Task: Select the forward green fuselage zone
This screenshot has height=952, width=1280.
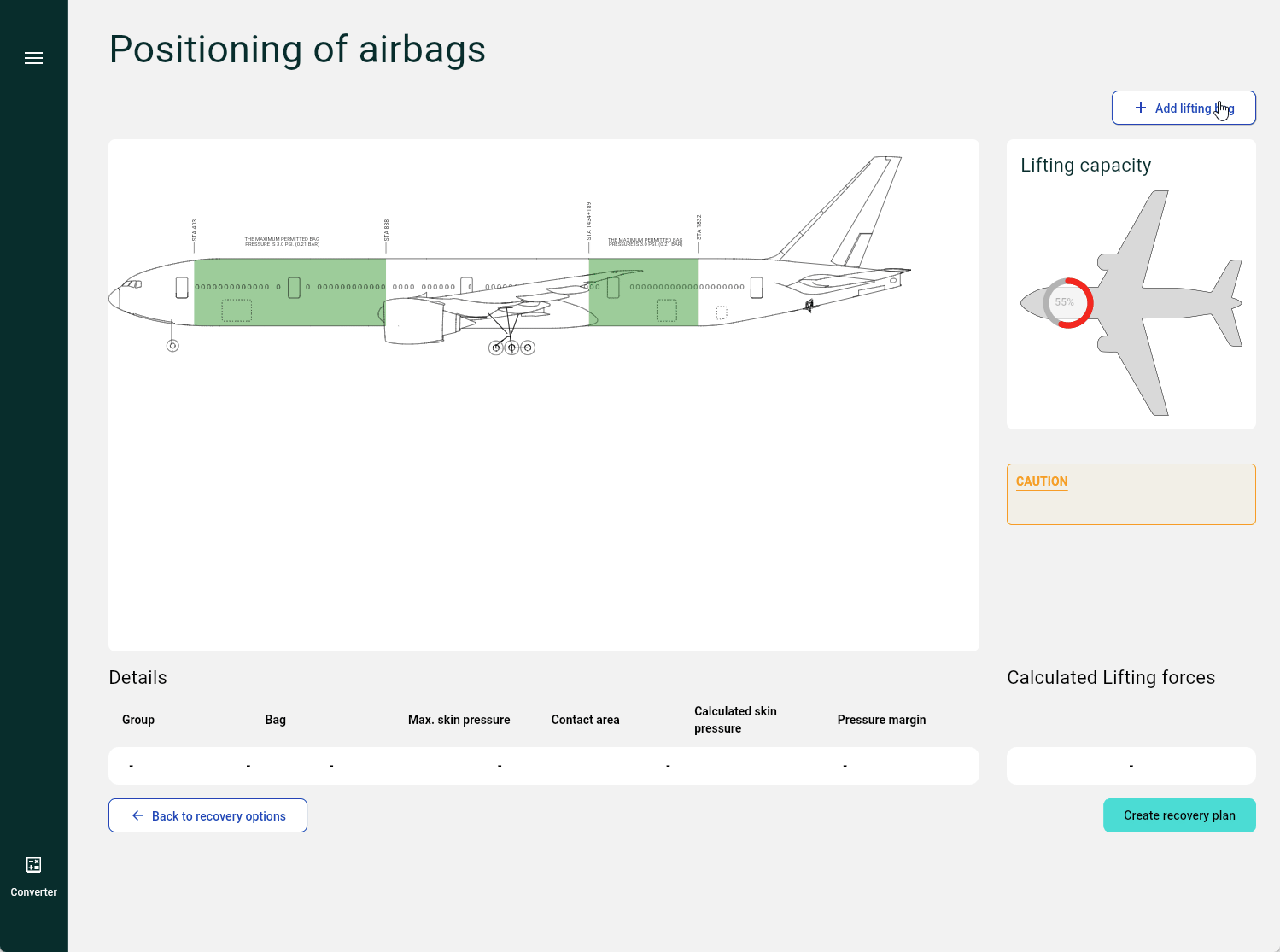Action: [x=289, y=292]
